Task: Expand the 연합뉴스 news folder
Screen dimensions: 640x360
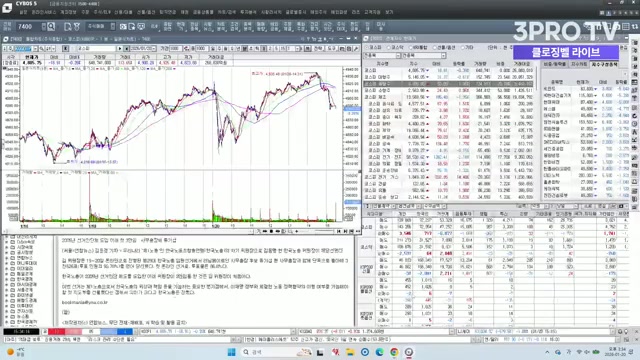Action: [x=7, y=258]
